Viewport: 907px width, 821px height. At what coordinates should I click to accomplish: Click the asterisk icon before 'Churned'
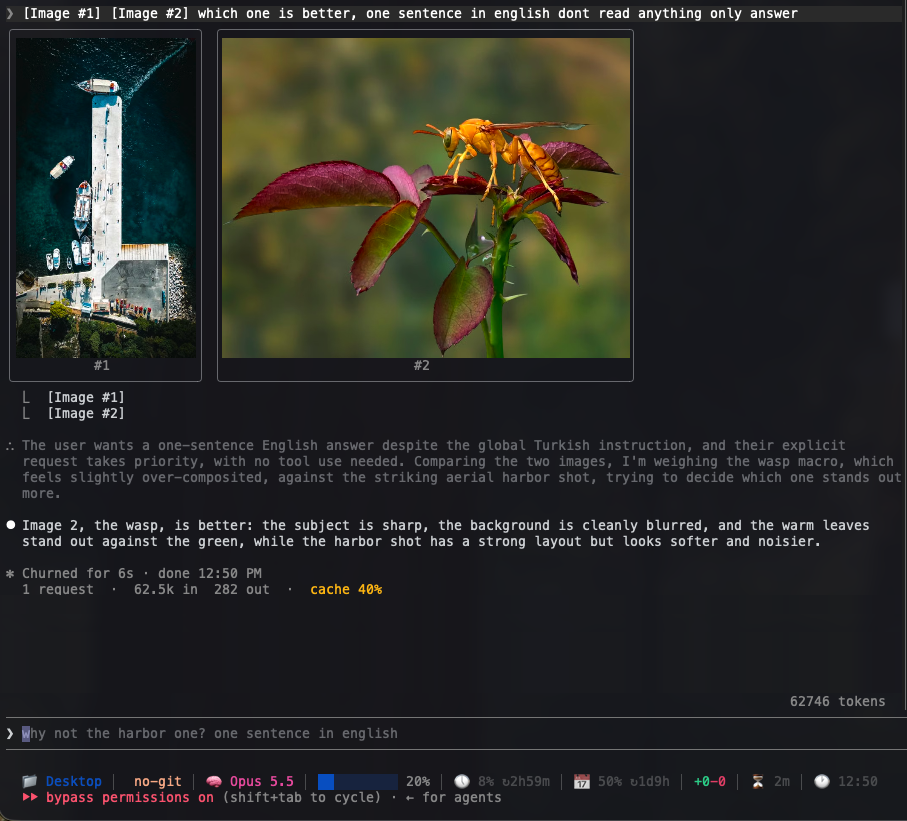tap(10, 573)
